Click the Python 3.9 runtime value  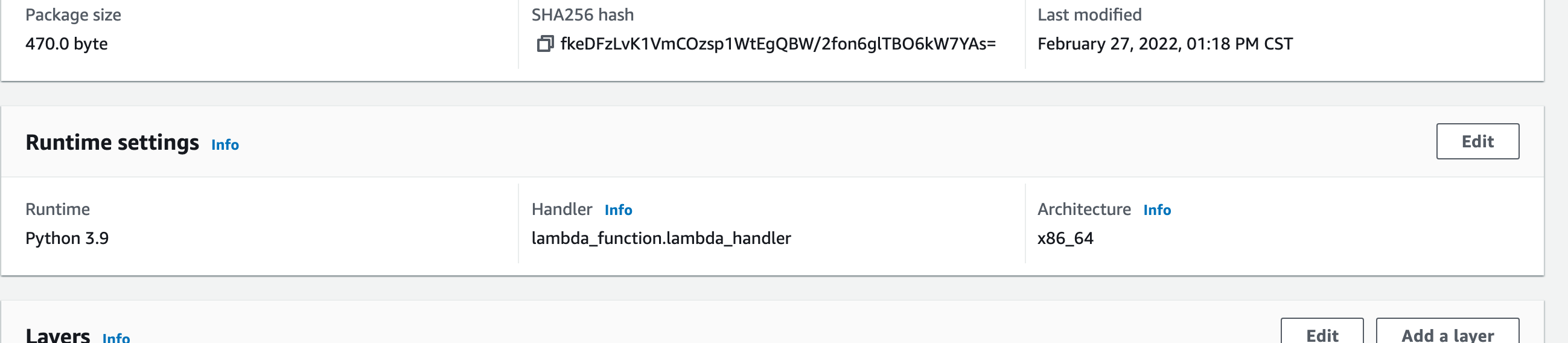(x=67, y=238)
